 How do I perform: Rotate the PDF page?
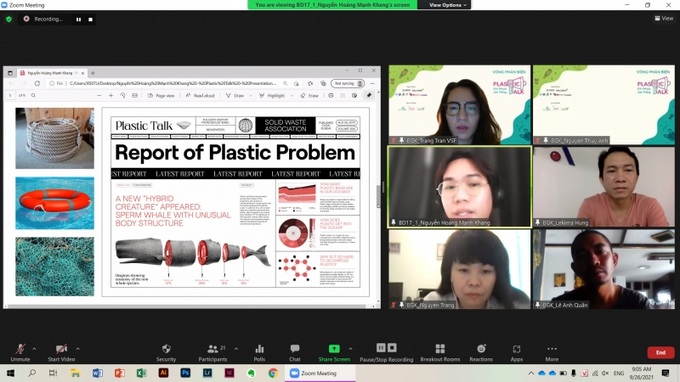[123, 95]
